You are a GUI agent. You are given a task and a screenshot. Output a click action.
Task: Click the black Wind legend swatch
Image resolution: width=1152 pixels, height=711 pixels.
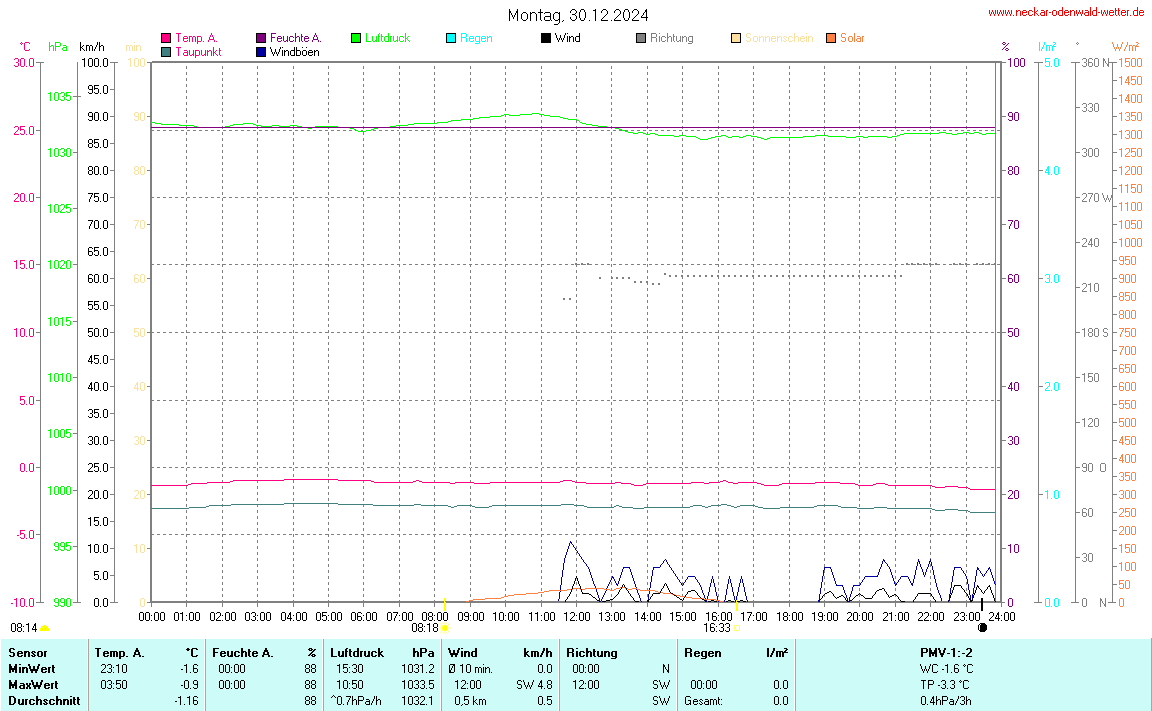546,38
